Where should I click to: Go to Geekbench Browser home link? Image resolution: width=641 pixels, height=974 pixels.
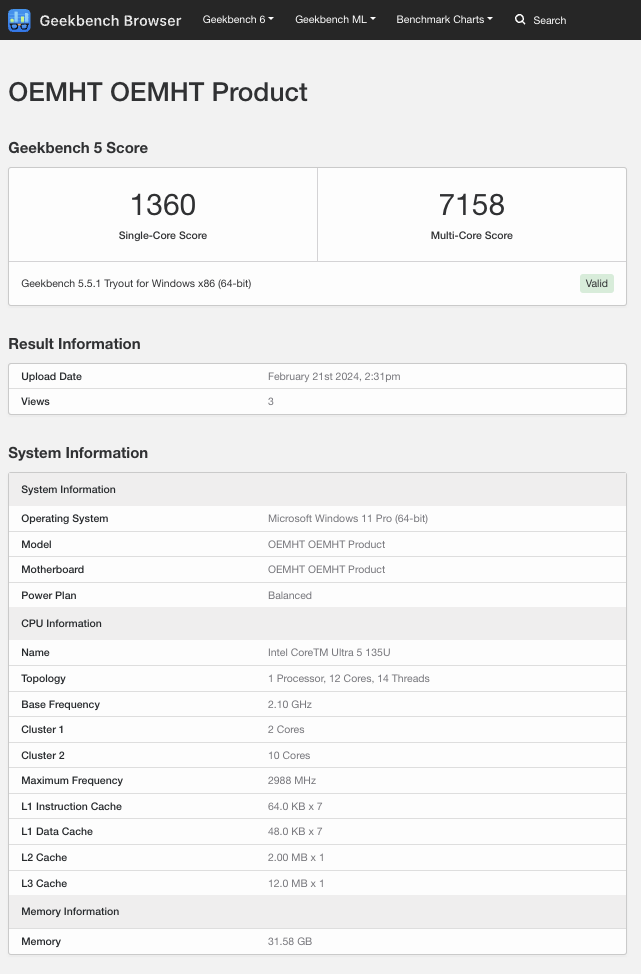tap(110, 20)
